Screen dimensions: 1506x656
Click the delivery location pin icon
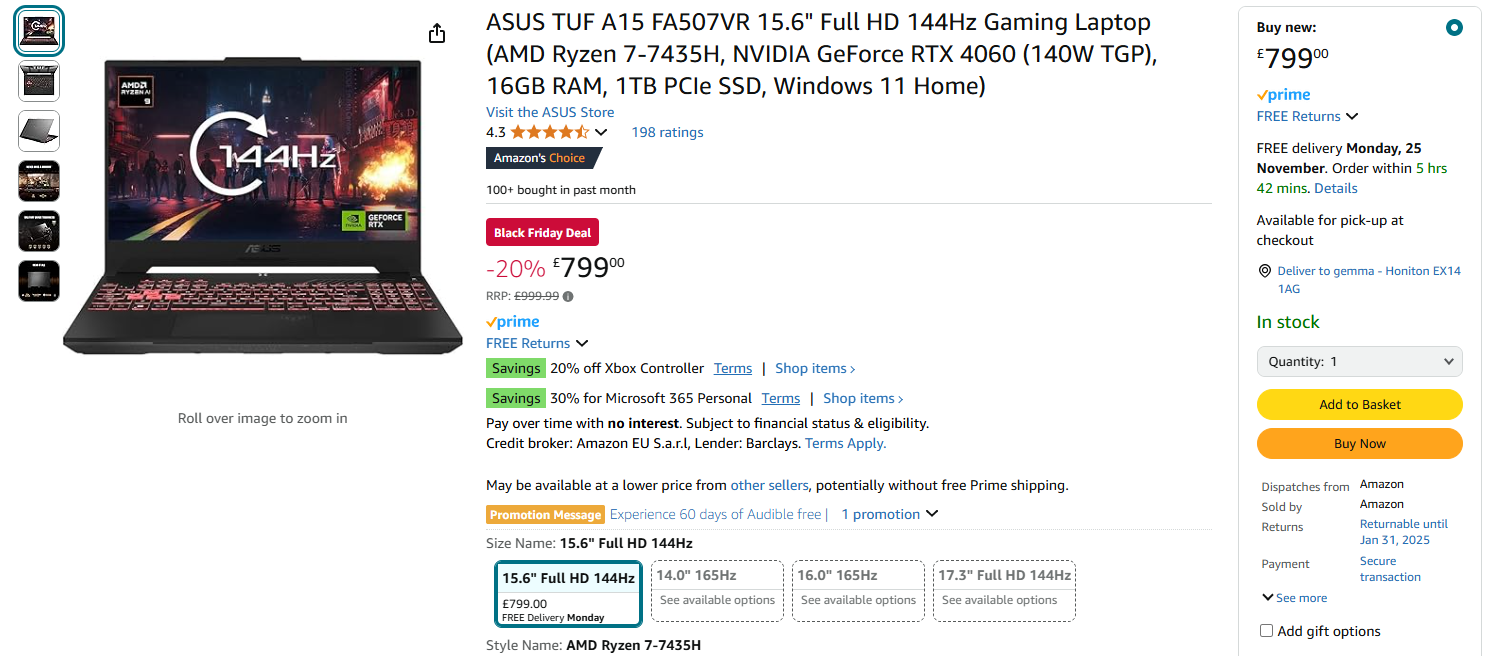1265,271
